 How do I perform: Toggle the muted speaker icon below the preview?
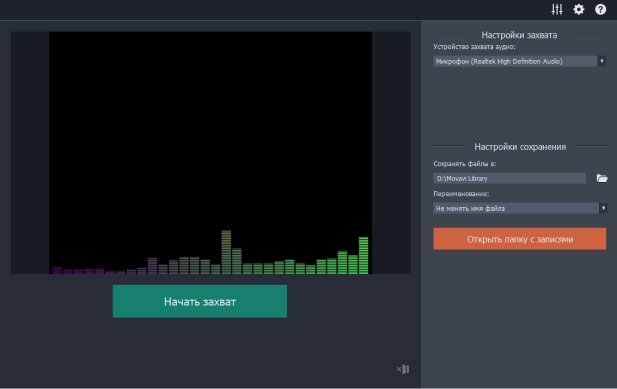click(x=403, y=369)
